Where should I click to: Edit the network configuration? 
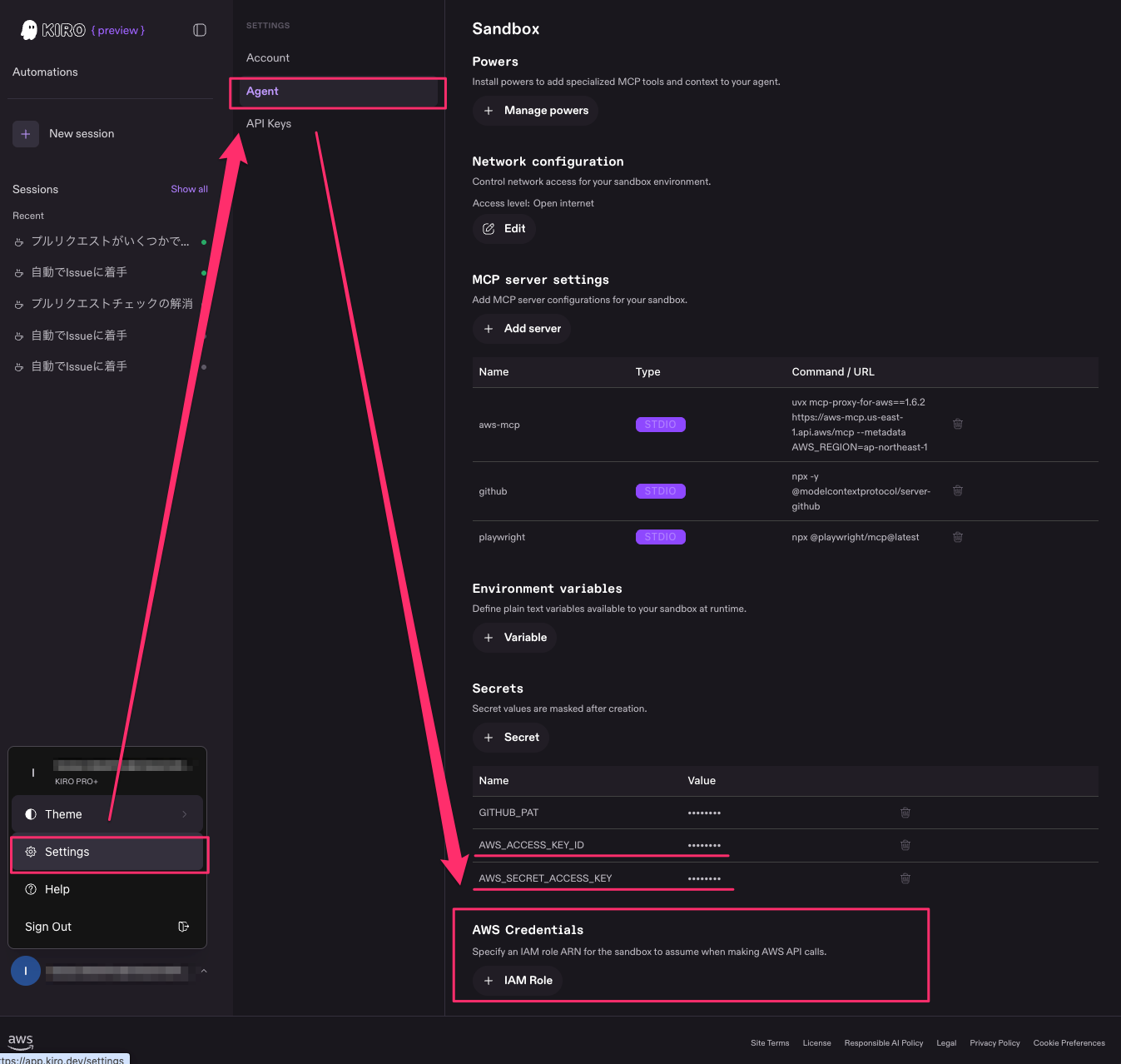click(x=503, y=229)
